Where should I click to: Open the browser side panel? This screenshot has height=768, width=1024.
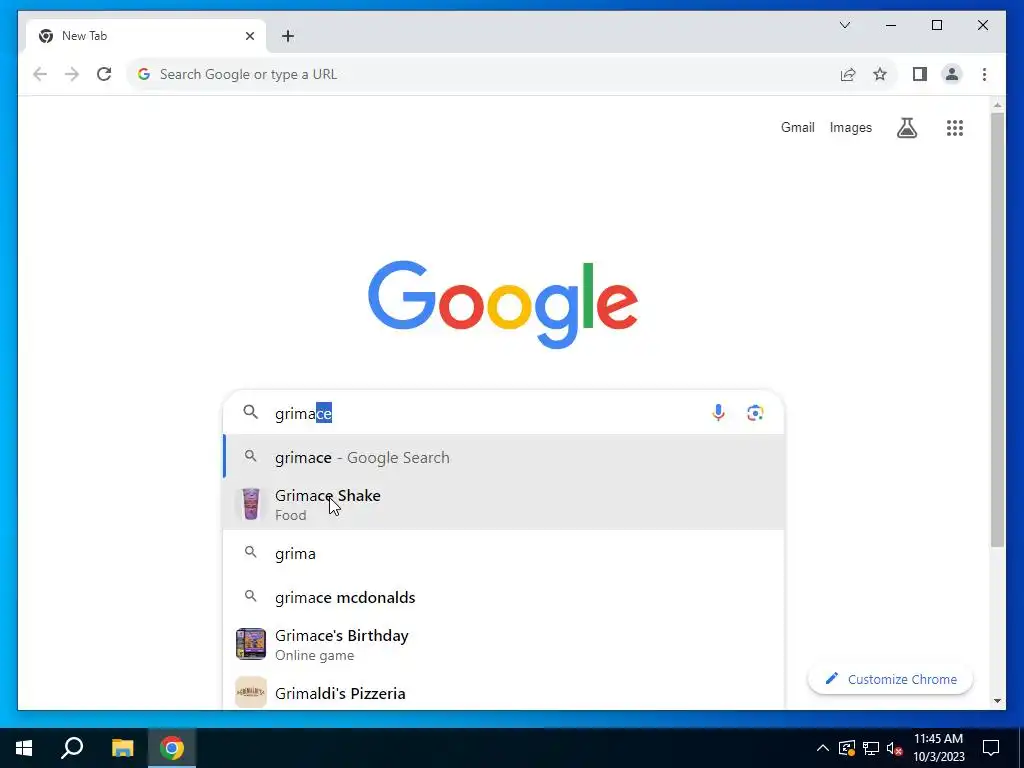pos(920,74)
